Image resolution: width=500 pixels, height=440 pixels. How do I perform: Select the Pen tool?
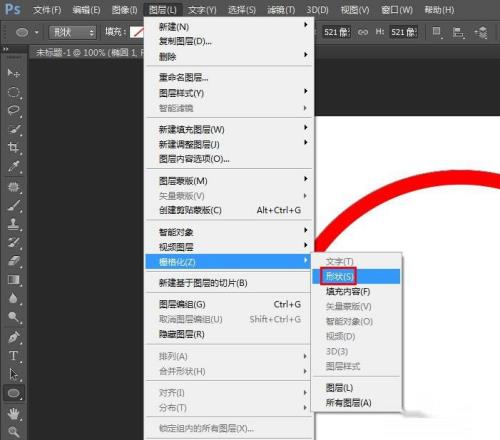coord(13,338)
